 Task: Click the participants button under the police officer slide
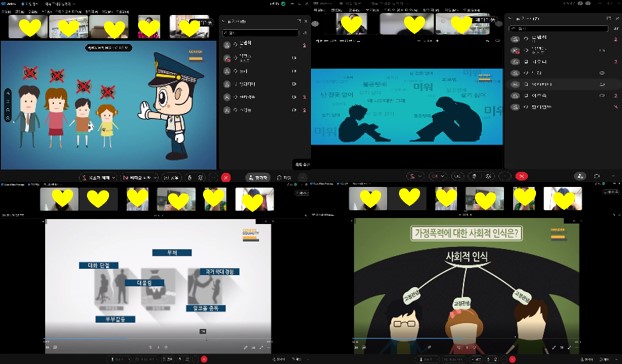257,178
